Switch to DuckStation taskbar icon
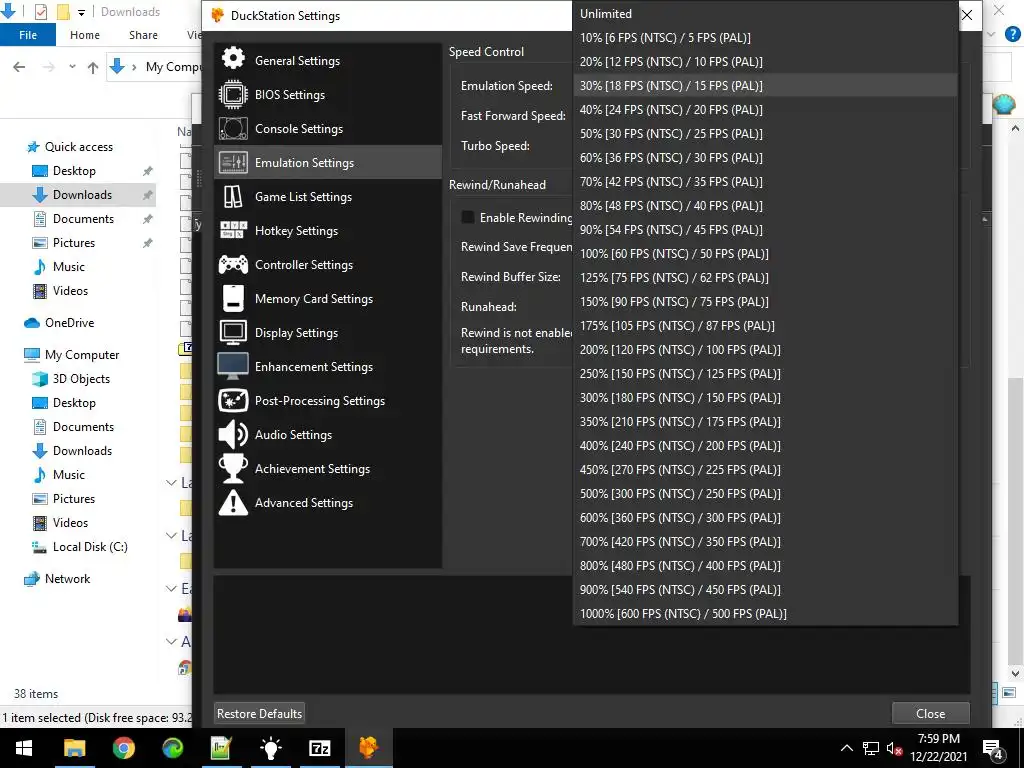The width and height of the screenshot is (1024, 768). (x=368, y=748)
